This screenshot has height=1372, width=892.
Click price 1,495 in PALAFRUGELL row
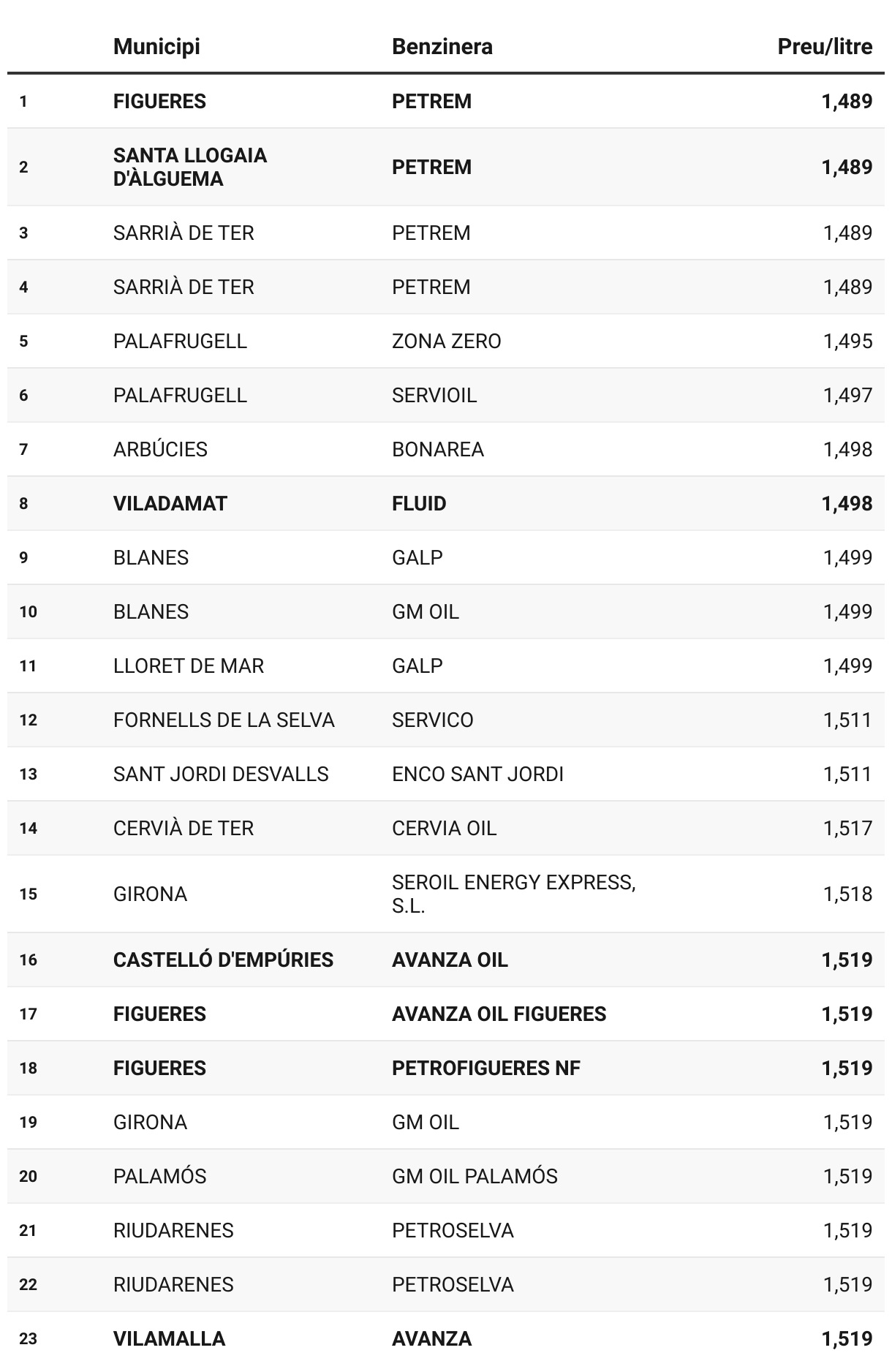847,341
